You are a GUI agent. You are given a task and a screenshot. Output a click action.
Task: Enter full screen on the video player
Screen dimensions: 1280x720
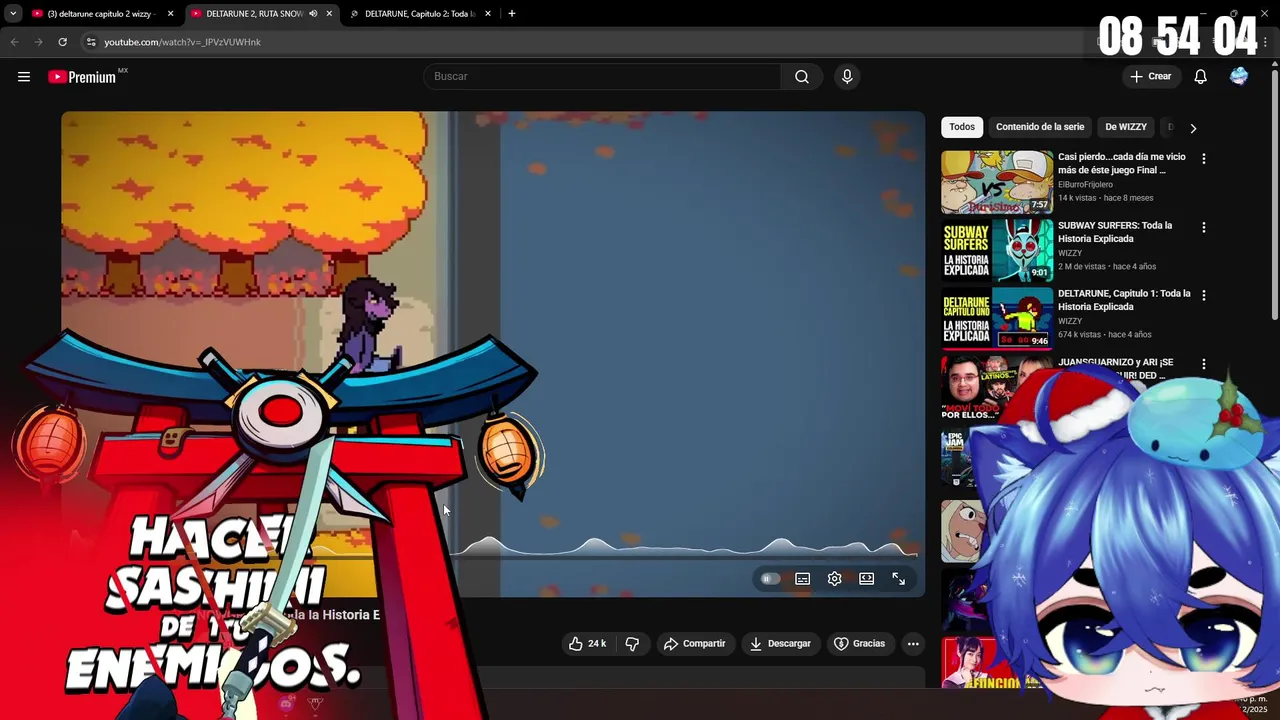898,578
